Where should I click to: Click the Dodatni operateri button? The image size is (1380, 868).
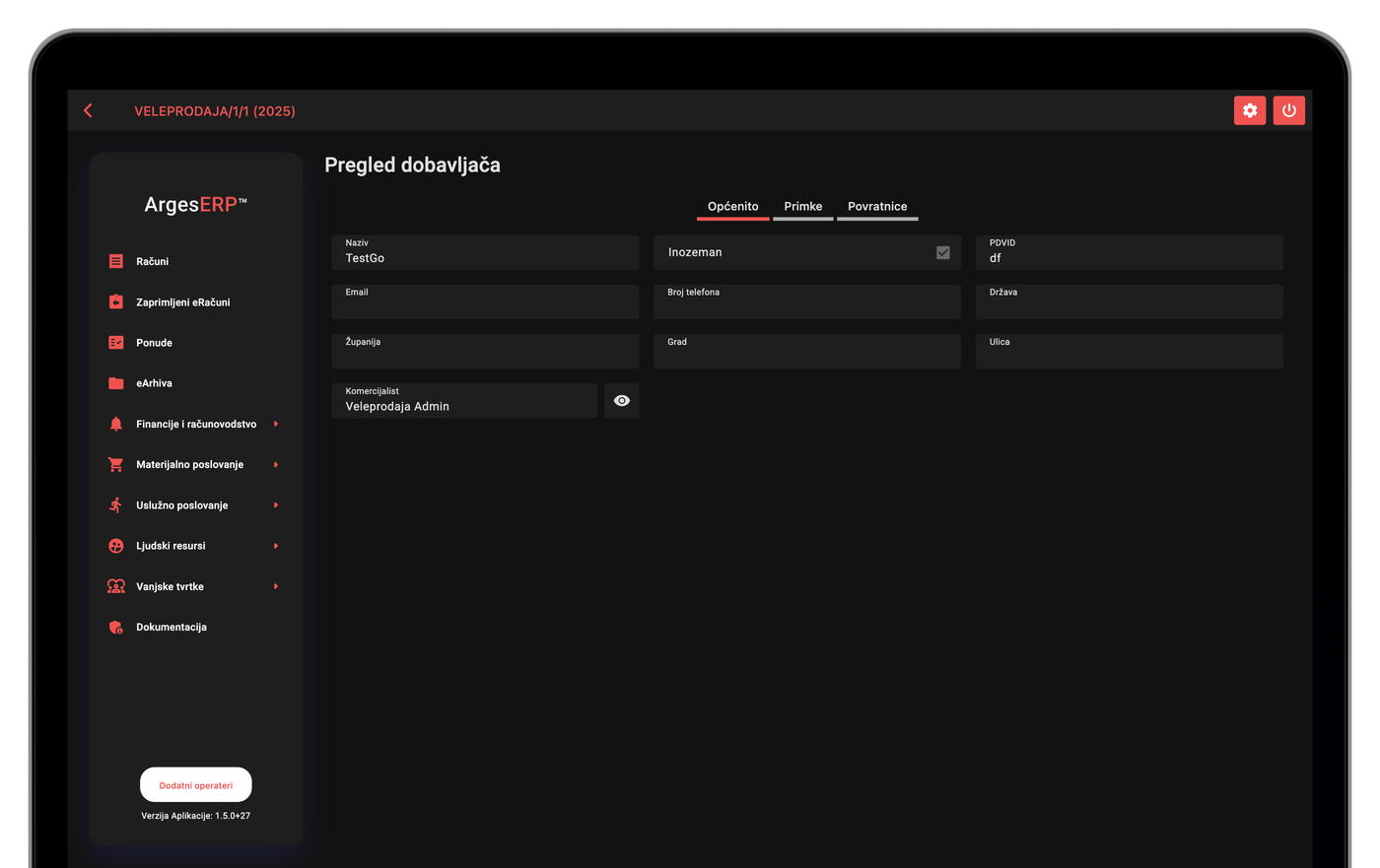click(196, 785)
